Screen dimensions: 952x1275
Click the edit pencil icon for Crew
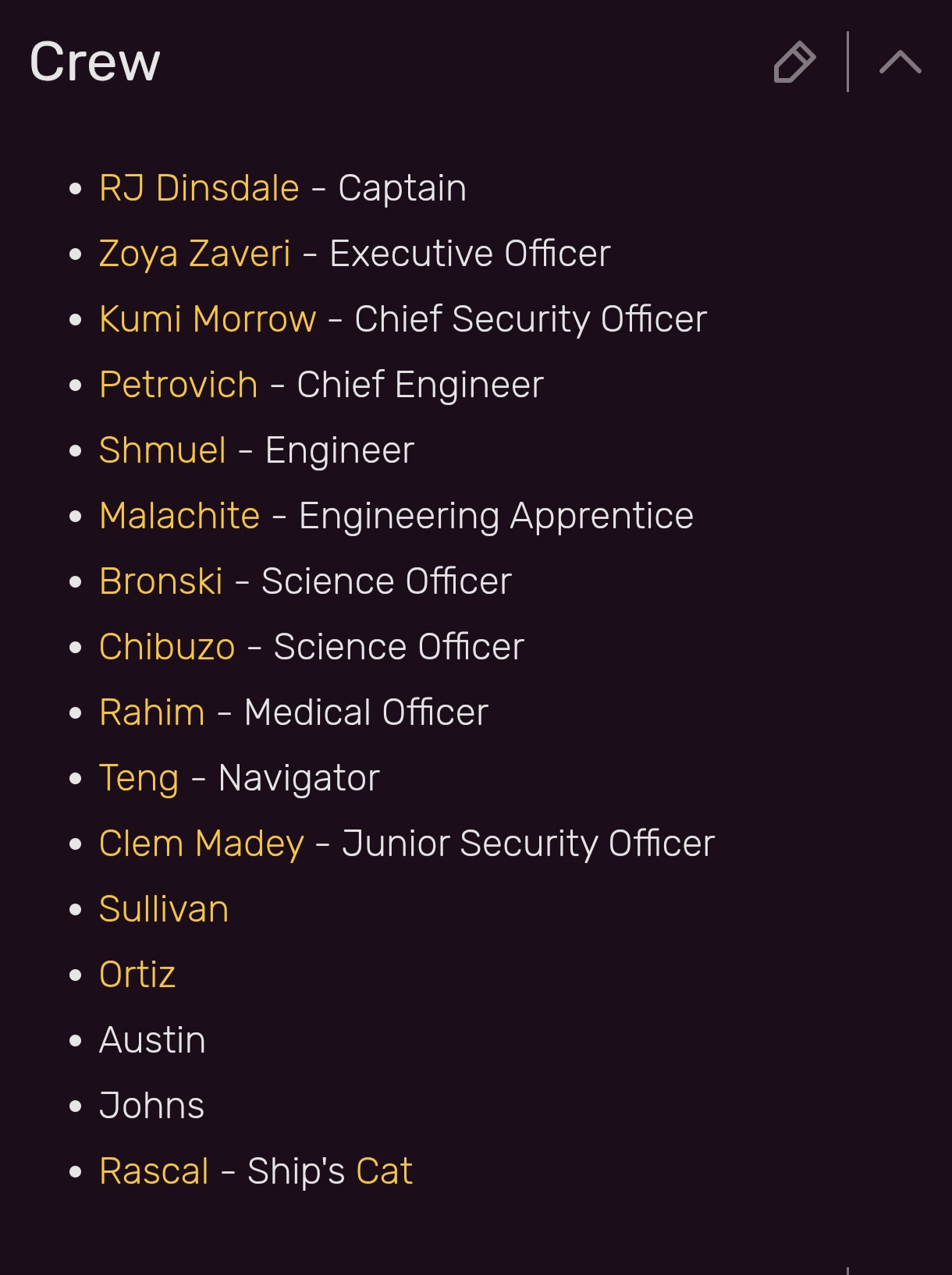coord(794,62)
